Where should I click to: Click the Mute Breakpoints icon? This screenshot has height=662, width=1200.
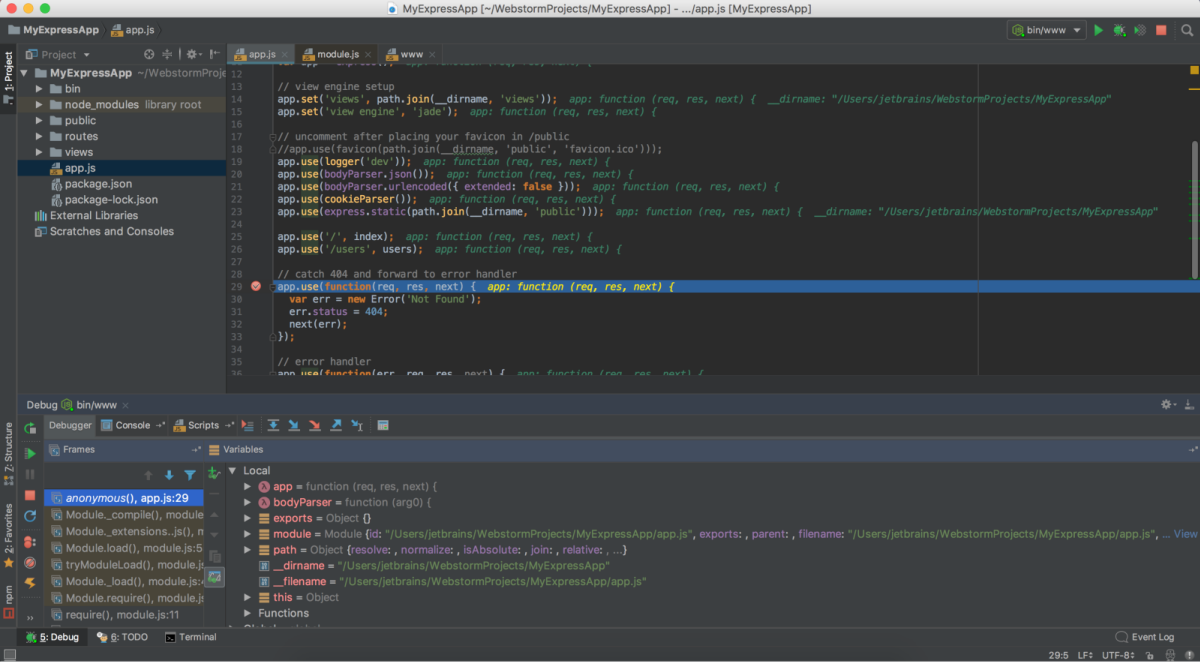tap(30, 562)
